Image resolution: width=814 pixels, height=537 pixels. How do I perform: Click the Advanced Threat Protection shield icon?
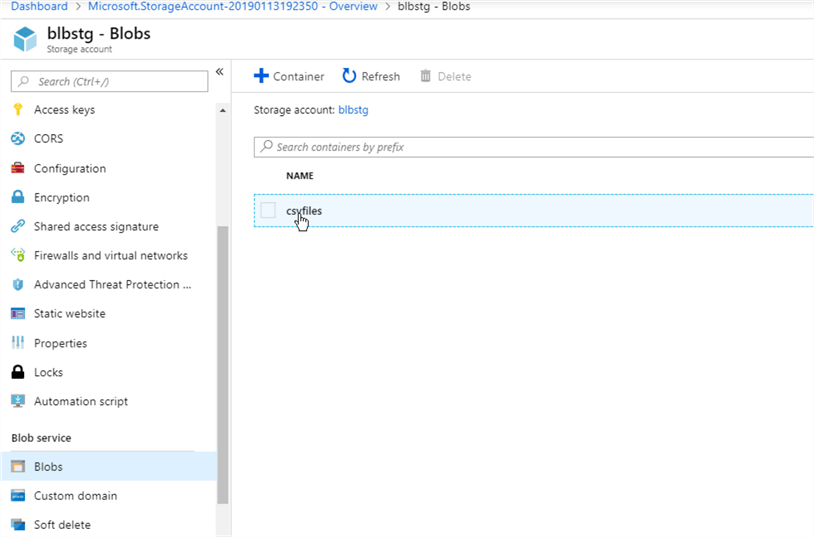(18, 285)
